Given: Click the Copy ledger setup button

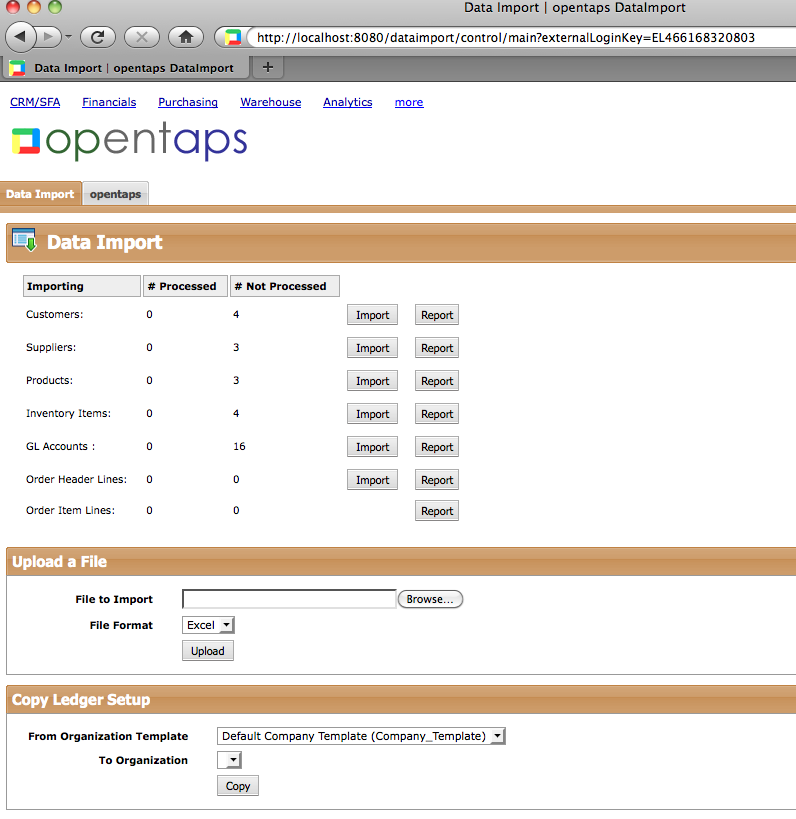Looking at the screenshot, I should click(x=238, y=786).
